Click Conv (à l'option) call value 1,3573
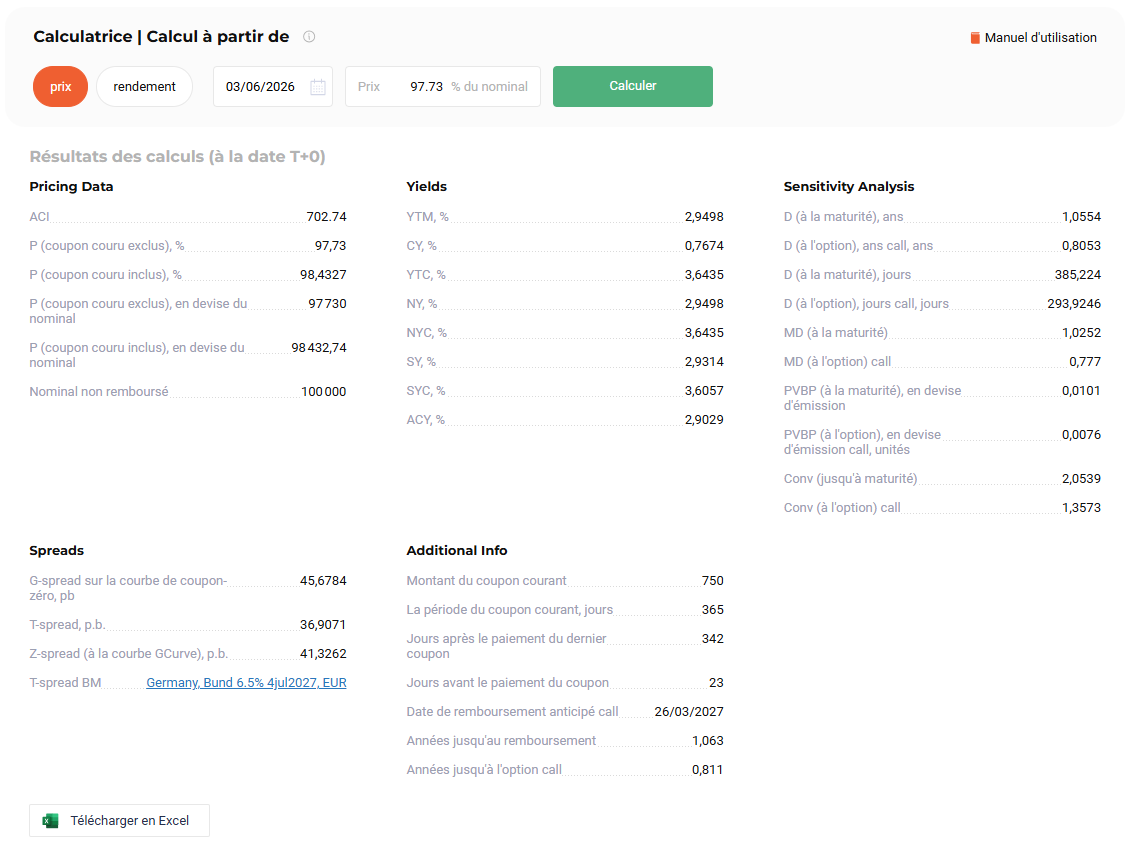The height and width of the screenshot is (844, 1136). (1081, 508)
